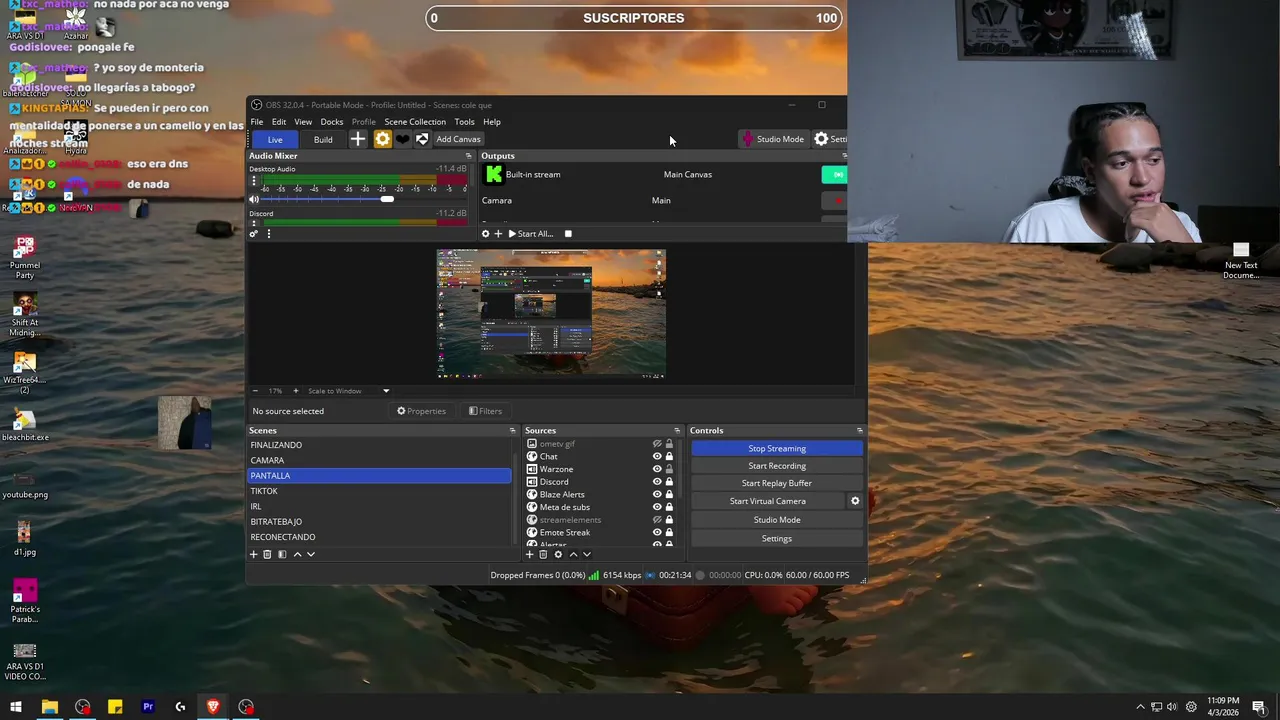Unlock the Emote Streak source lock
1280x720 pixels.
(669, 532)
